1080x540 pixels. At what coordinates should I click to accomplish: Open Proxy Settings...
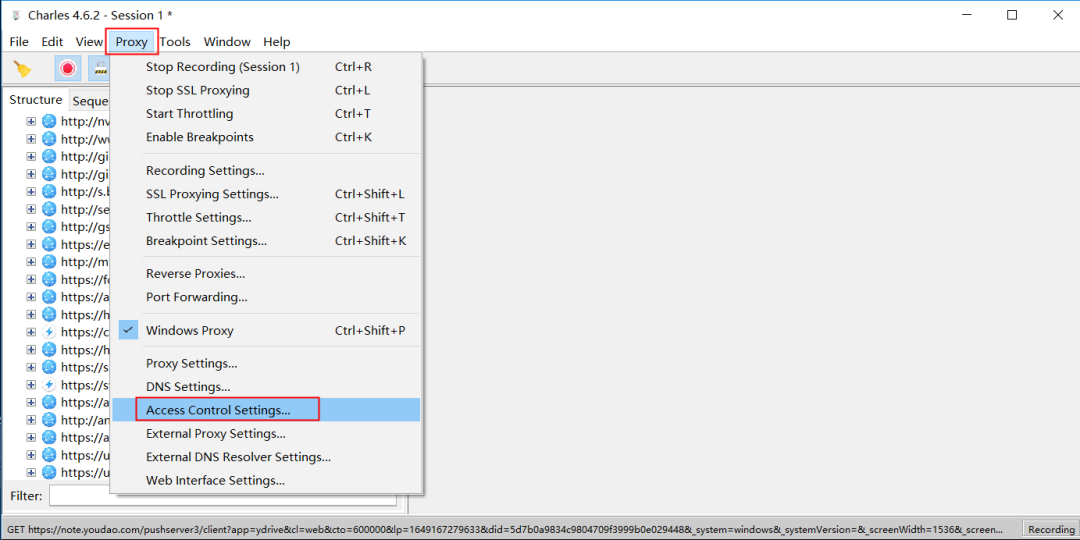(265, 364)
